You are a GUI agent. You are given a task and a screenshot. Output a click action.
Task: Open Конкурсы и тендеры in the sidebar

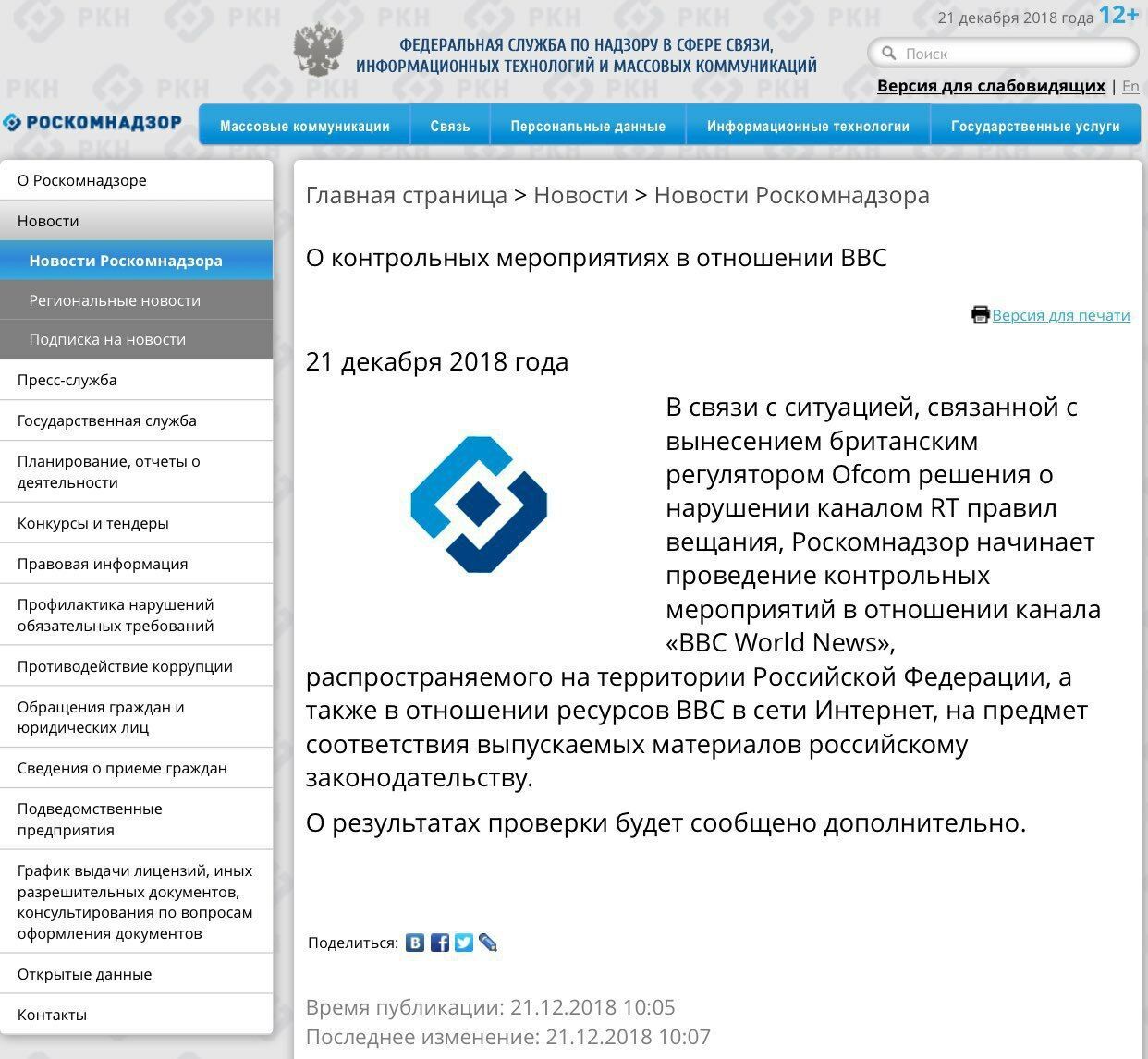[x=137, y=523]
